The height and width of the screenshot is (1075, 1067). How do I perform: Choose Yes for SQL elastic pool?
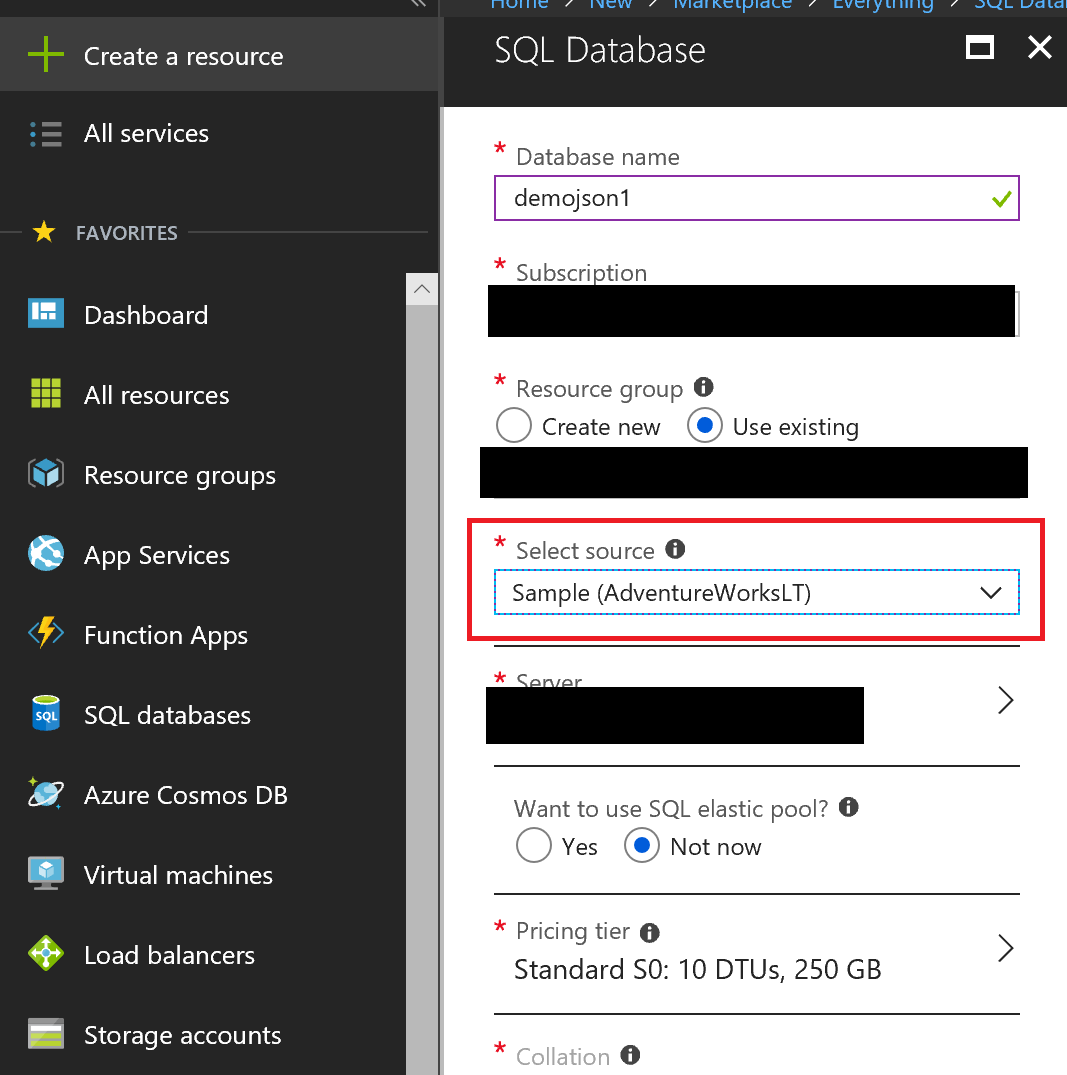click(534, 845)
